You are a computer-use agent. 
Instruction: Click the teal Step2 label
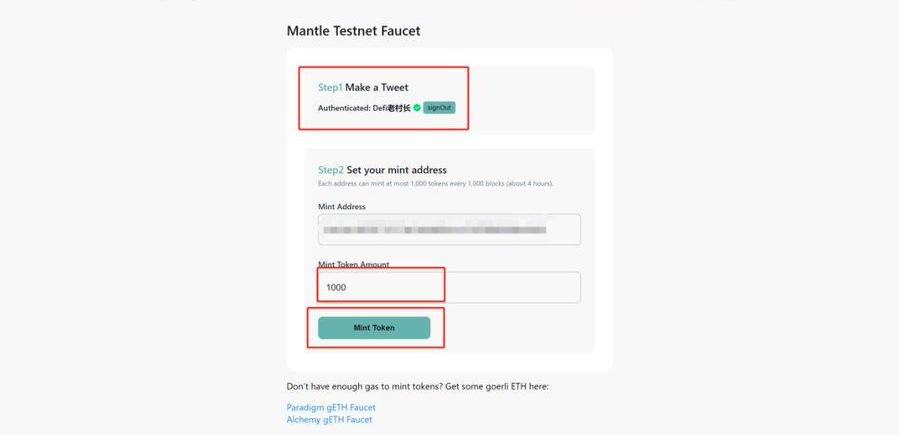(x=331, y=170)
